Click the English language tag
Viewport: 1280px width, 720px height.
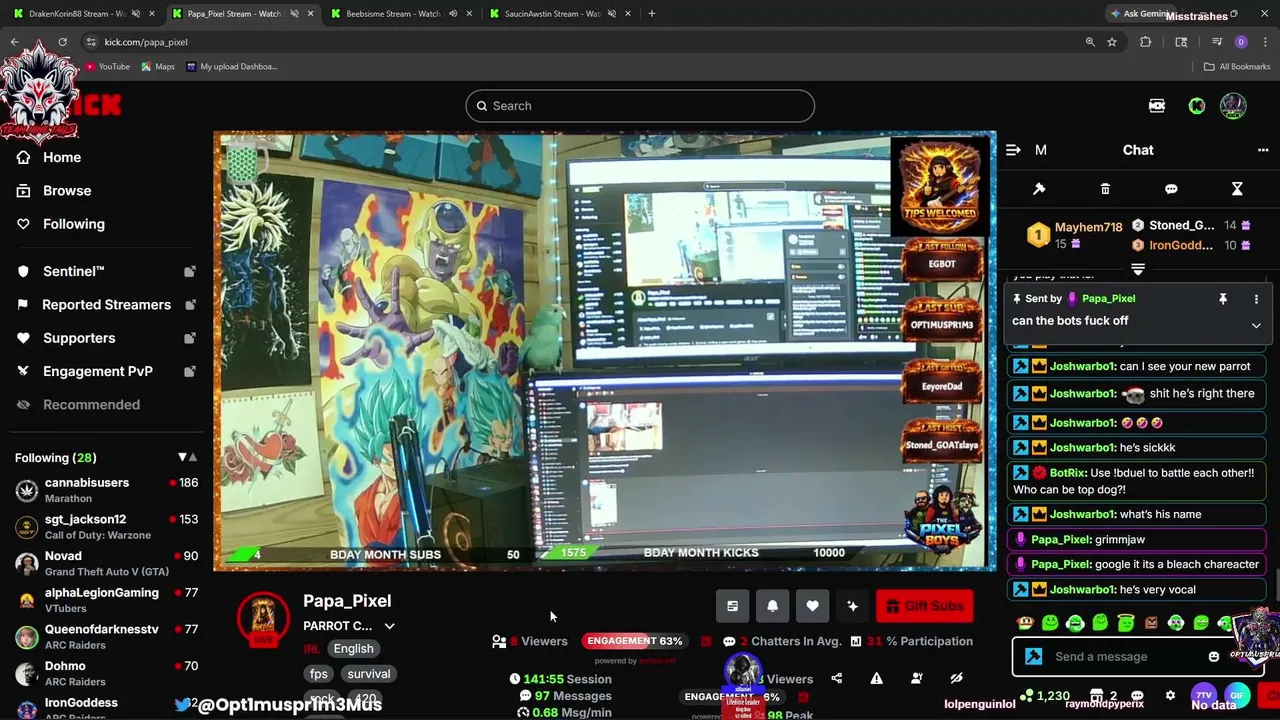[353, 648]
